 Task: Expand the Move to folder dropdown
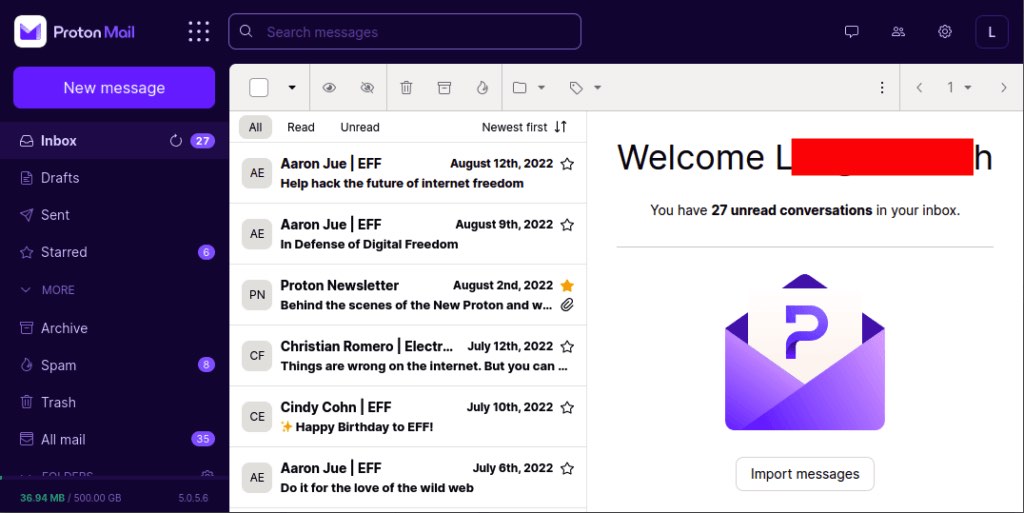(528, 88)
